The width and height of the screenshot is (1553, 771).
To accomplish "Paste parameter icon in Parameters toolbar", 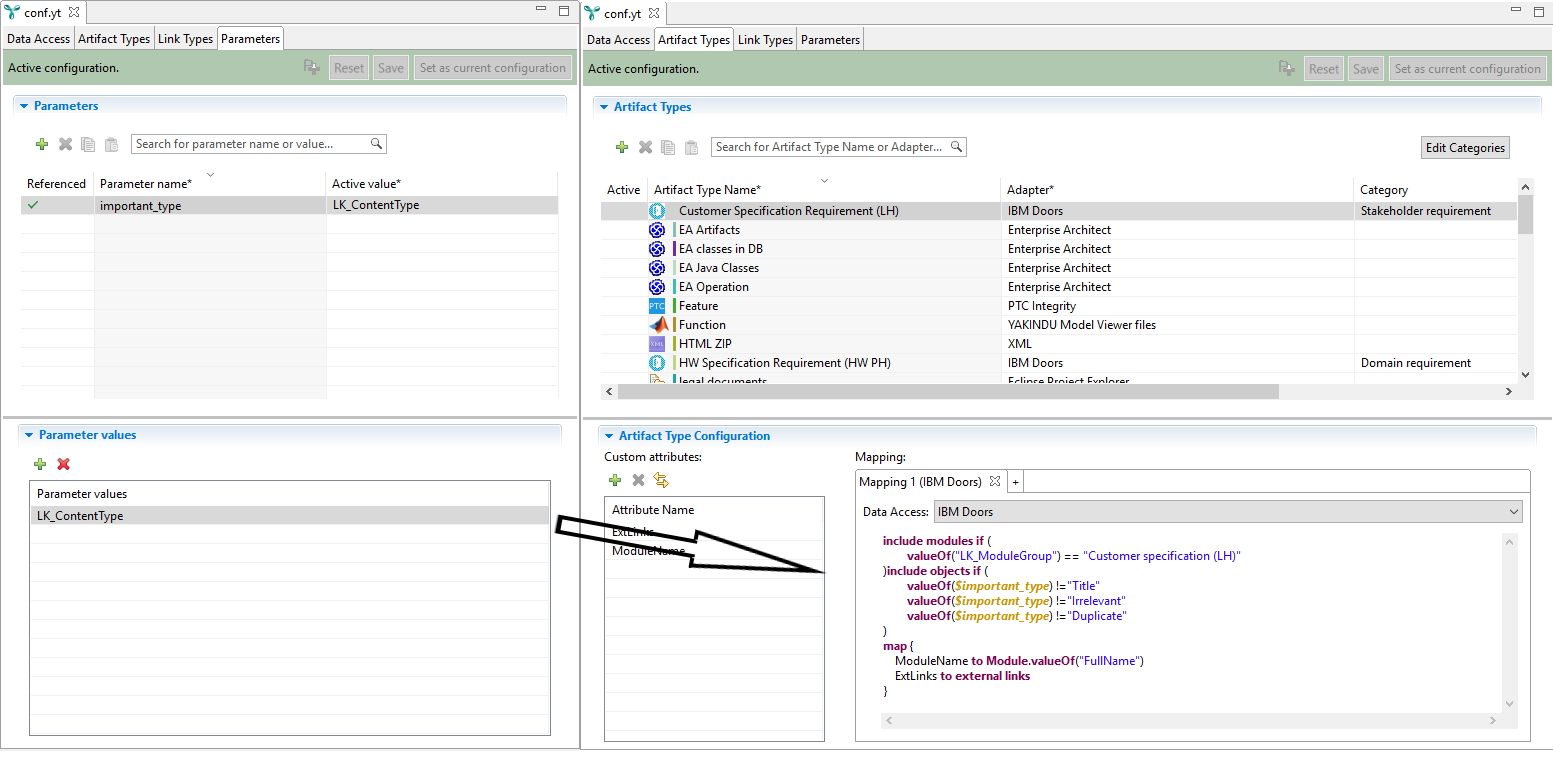I will pyautogui.click(x=111, y=144).
